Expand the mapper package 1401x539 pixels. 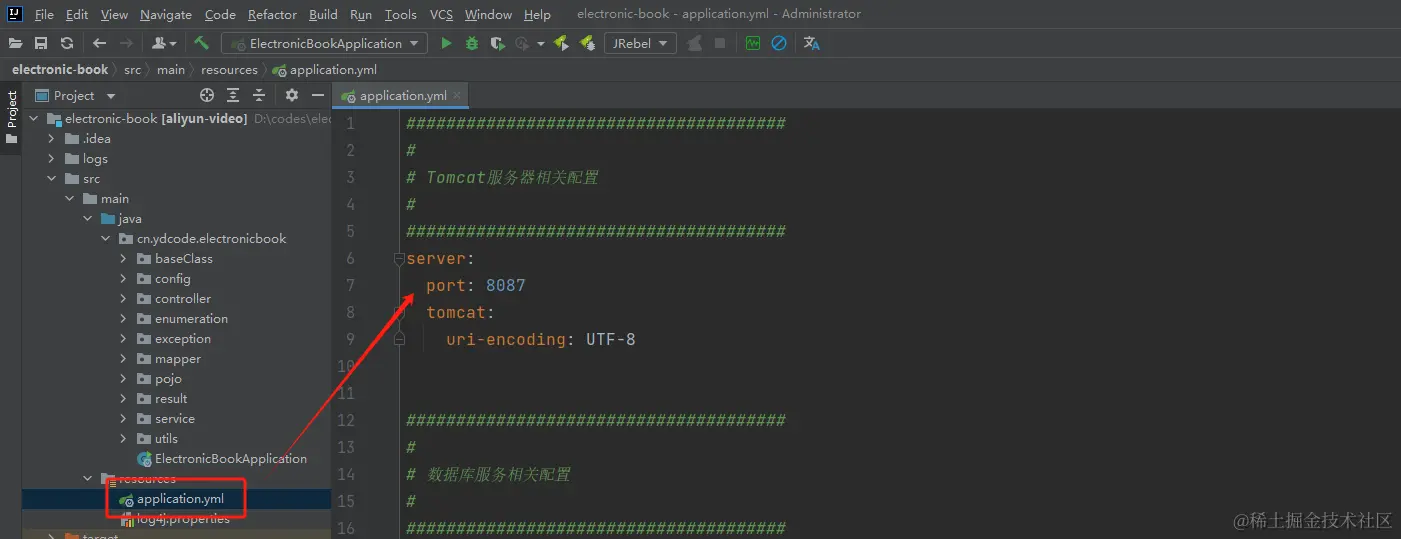pos(123,359)
